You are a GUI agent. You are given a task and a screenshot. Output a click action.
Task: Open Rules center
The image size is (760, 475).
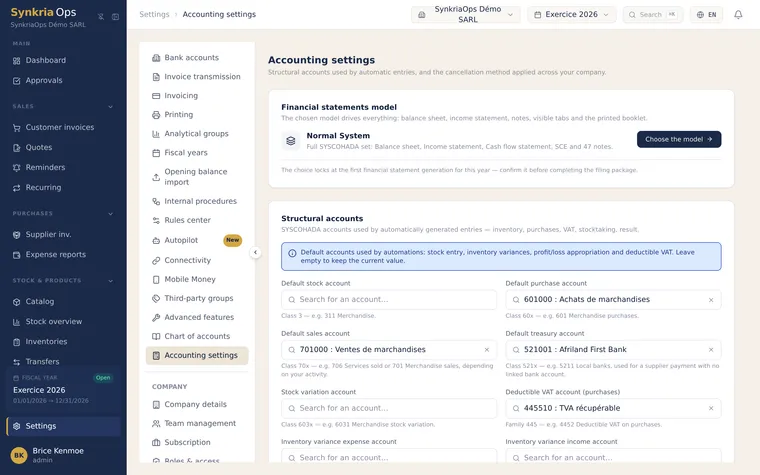coord(197,220)
